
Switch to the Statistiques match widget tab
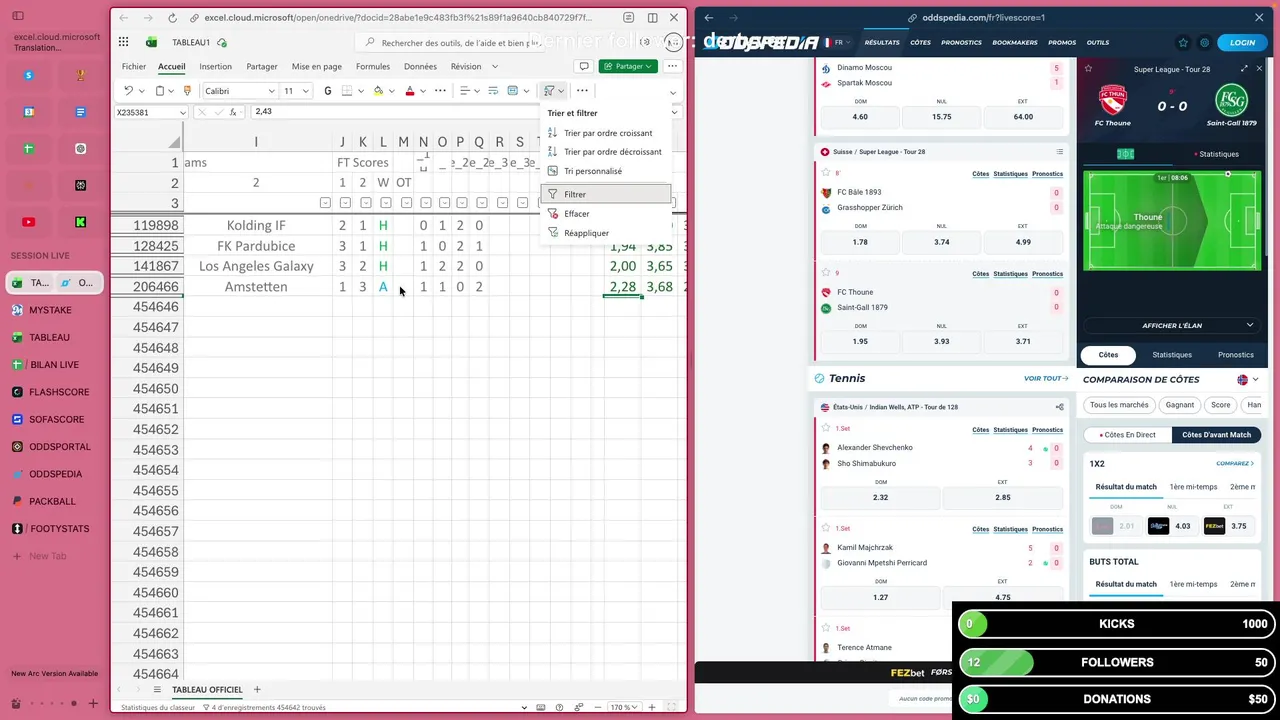coord(1218,154)
